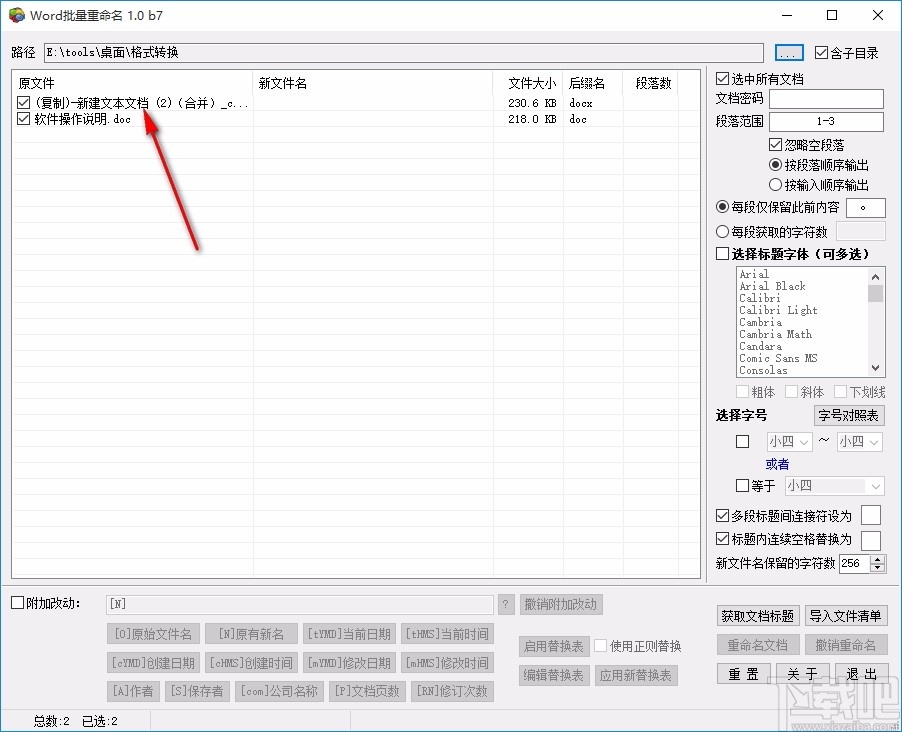Viewport: 902px width, 732px height.
Task: Enable the 粗体 bold option
Action: pos(744,391)
